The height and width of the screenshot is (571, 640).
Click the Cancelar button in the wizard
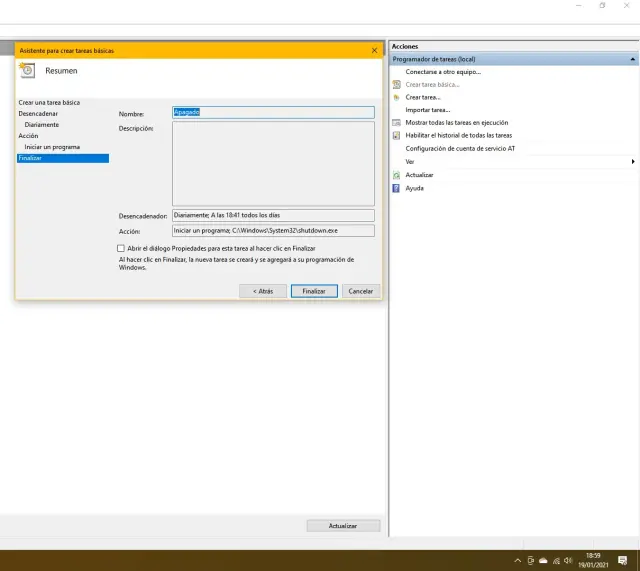point(360,291)
